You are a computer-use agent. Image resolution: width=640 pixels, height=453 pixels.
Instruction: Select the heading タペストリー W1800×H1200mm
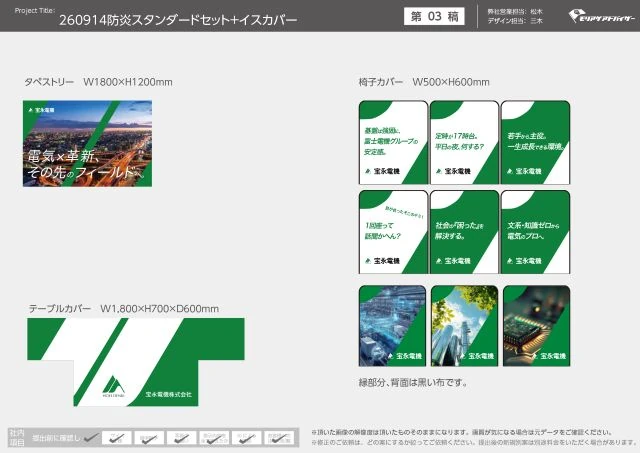click(98, 82)
